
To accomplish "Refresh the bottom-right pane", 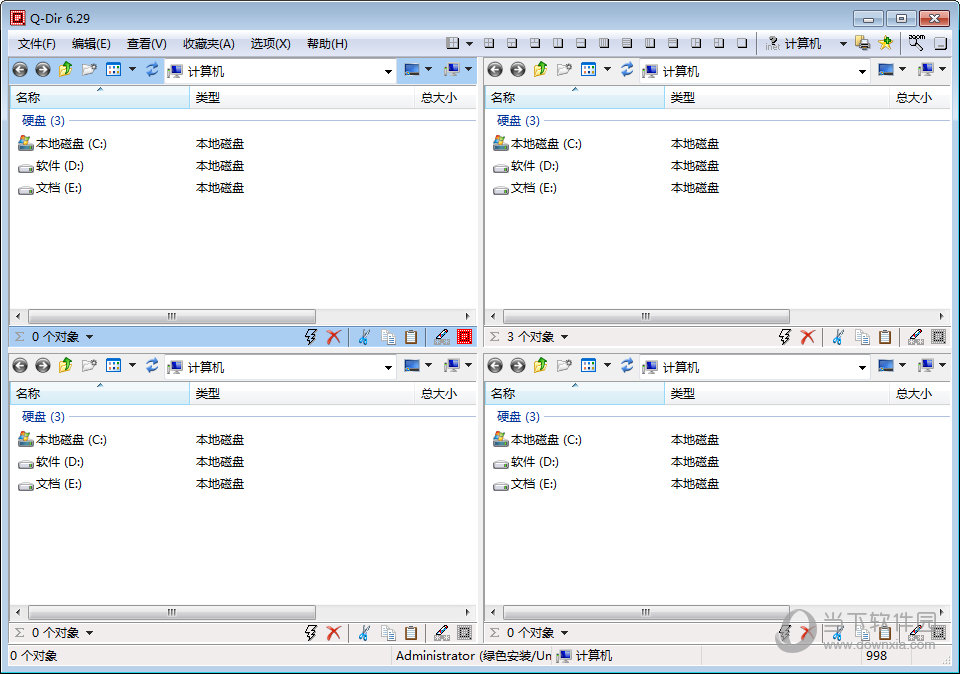I will coord(628,365).
